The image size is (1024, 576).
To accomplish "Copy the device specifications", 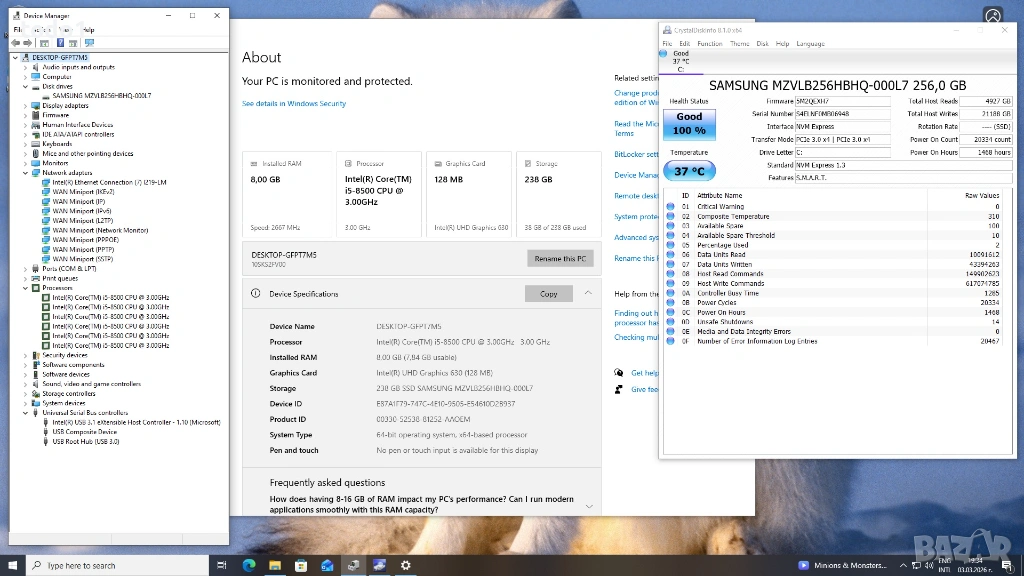I will pos(548,294).
